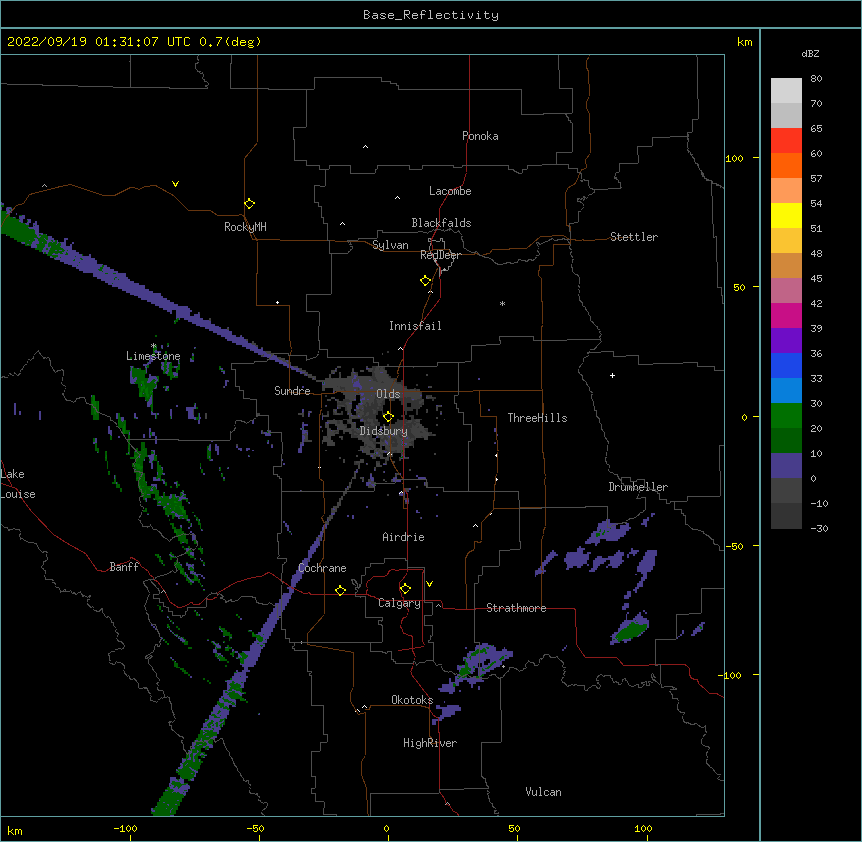Click the -100 tick label on right vertical axis

coord(731,675)
